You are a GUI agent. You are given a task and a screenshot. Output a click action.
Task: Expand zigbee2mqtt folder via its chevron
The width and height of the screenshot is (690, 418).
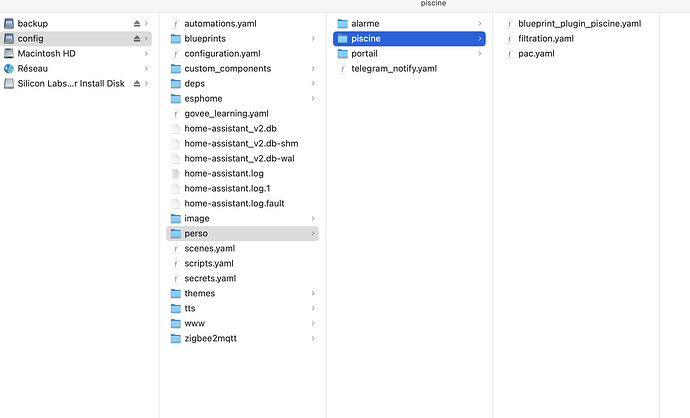(x=313, y=338)
